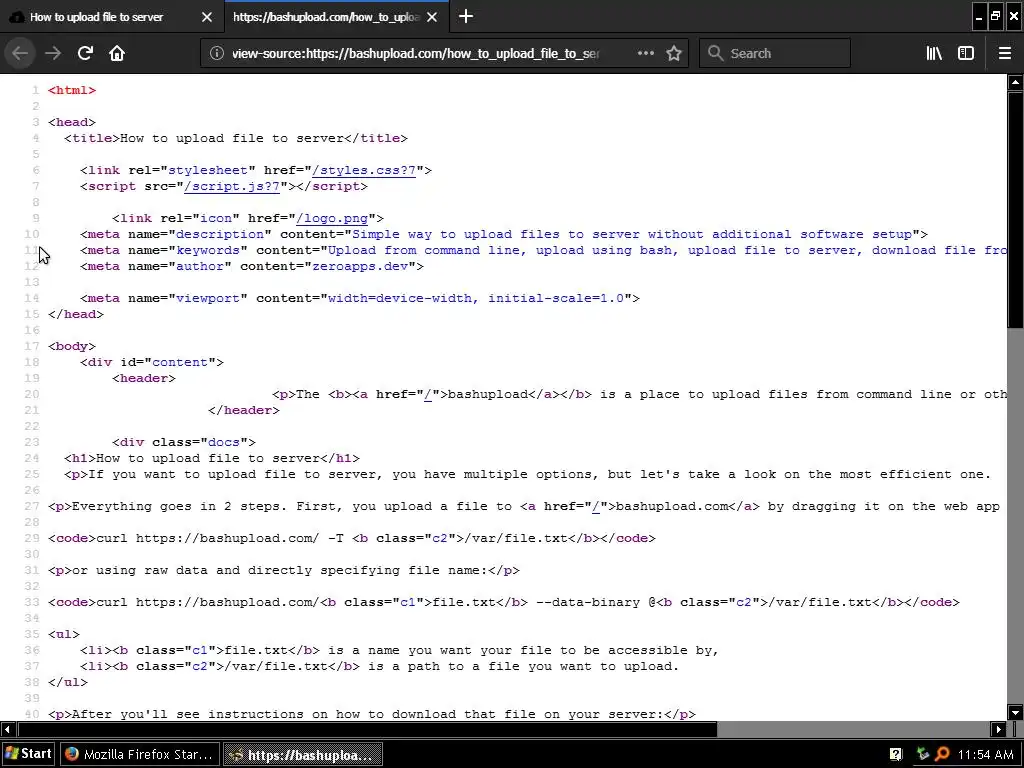
Task: Close the view-source bashupload tab
Action: coord(432,17)
